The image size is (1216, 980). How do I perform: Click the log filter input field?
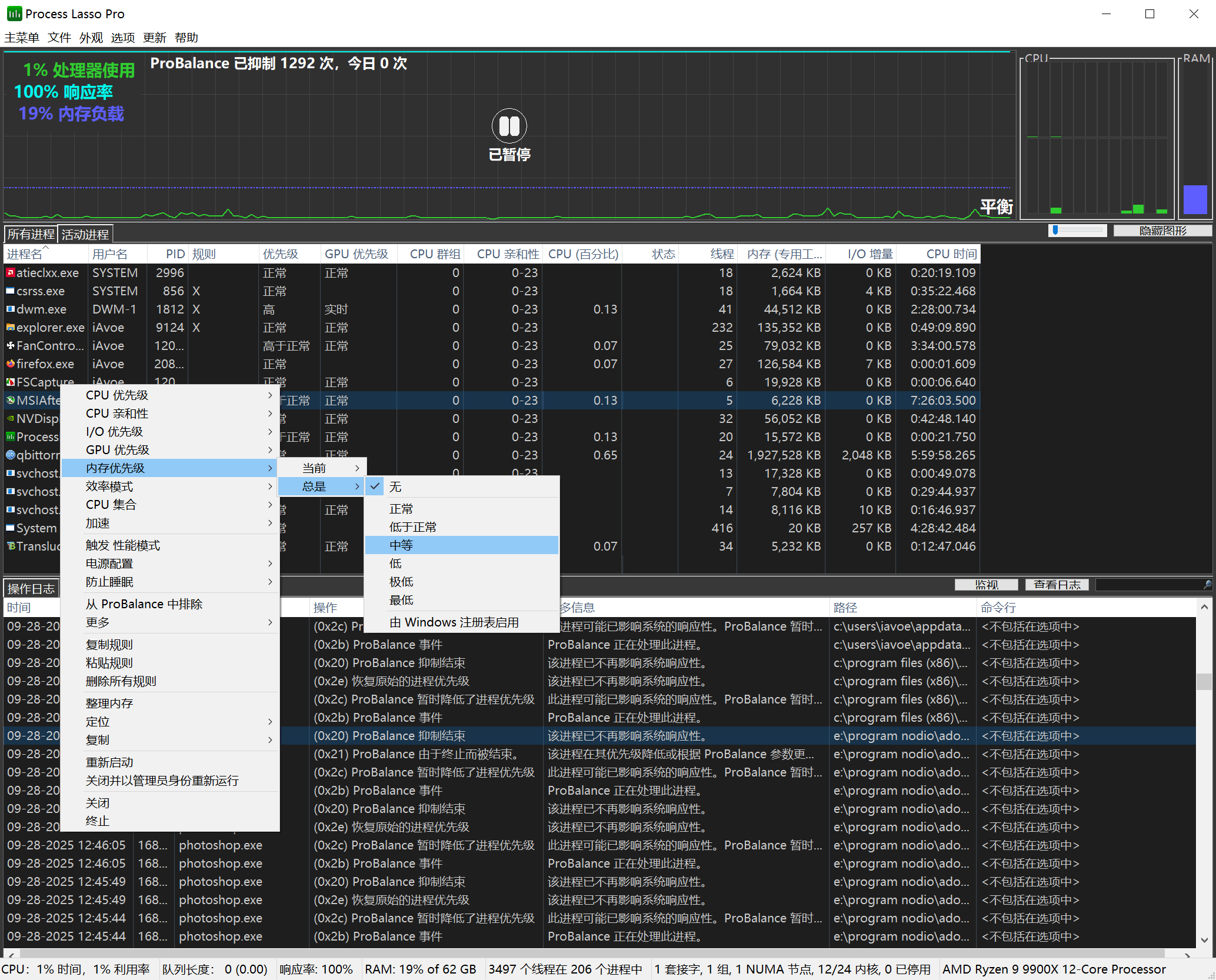pos(1147,585)
